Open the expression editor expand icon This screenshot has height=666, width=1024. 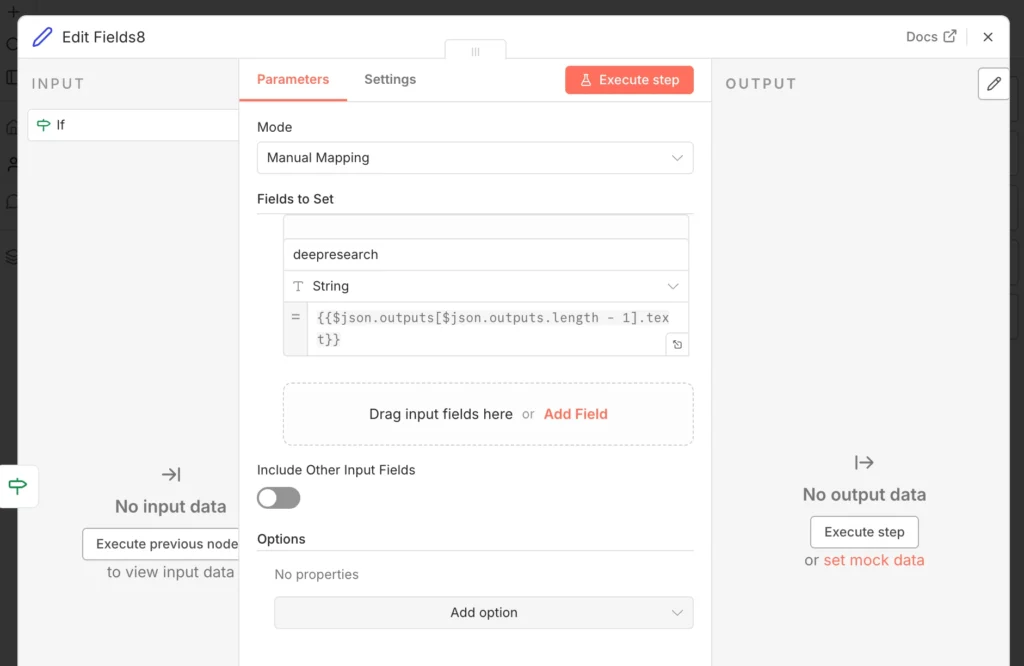click(677, 345)
